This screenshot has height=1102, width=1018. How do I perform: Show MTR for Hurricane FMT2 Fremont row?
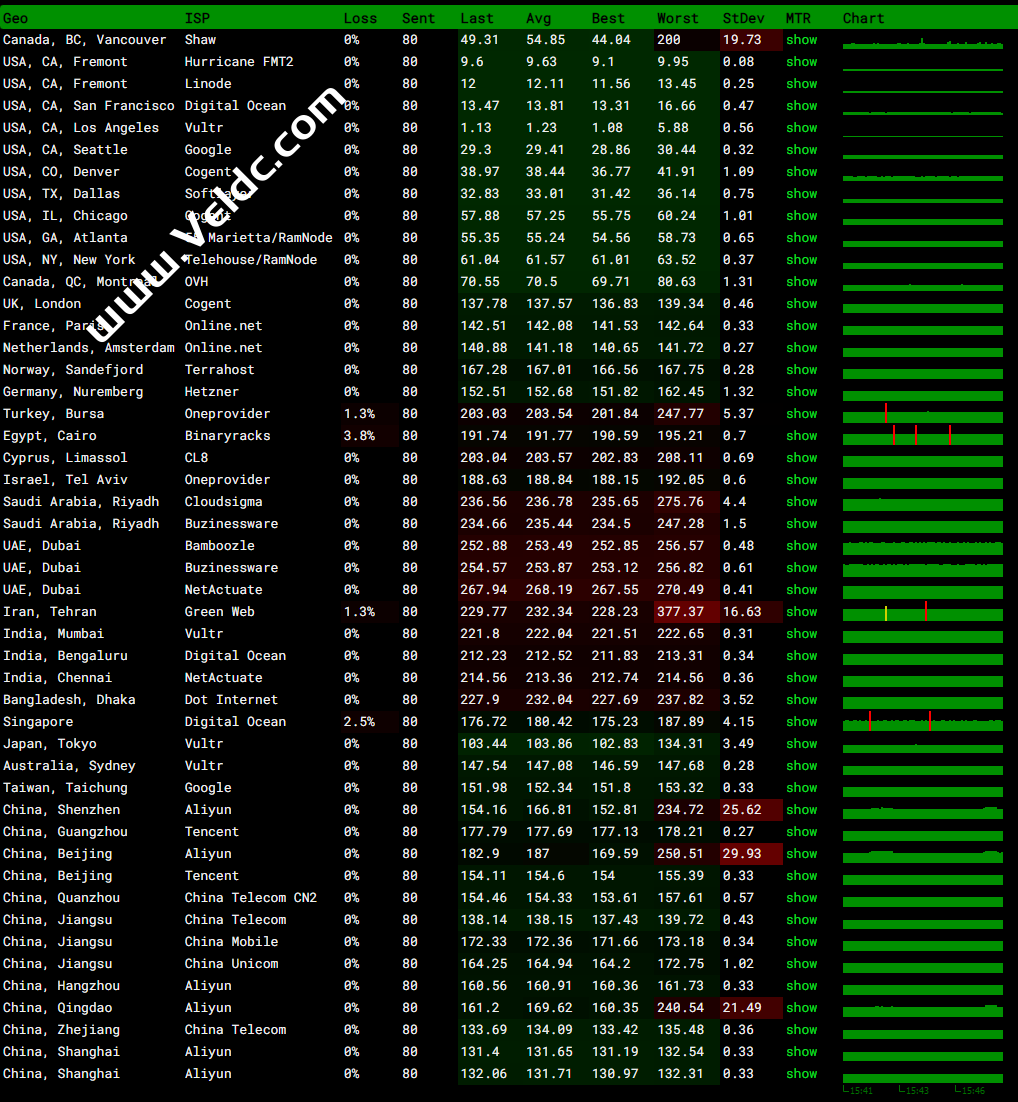click(x=801, y=62)
